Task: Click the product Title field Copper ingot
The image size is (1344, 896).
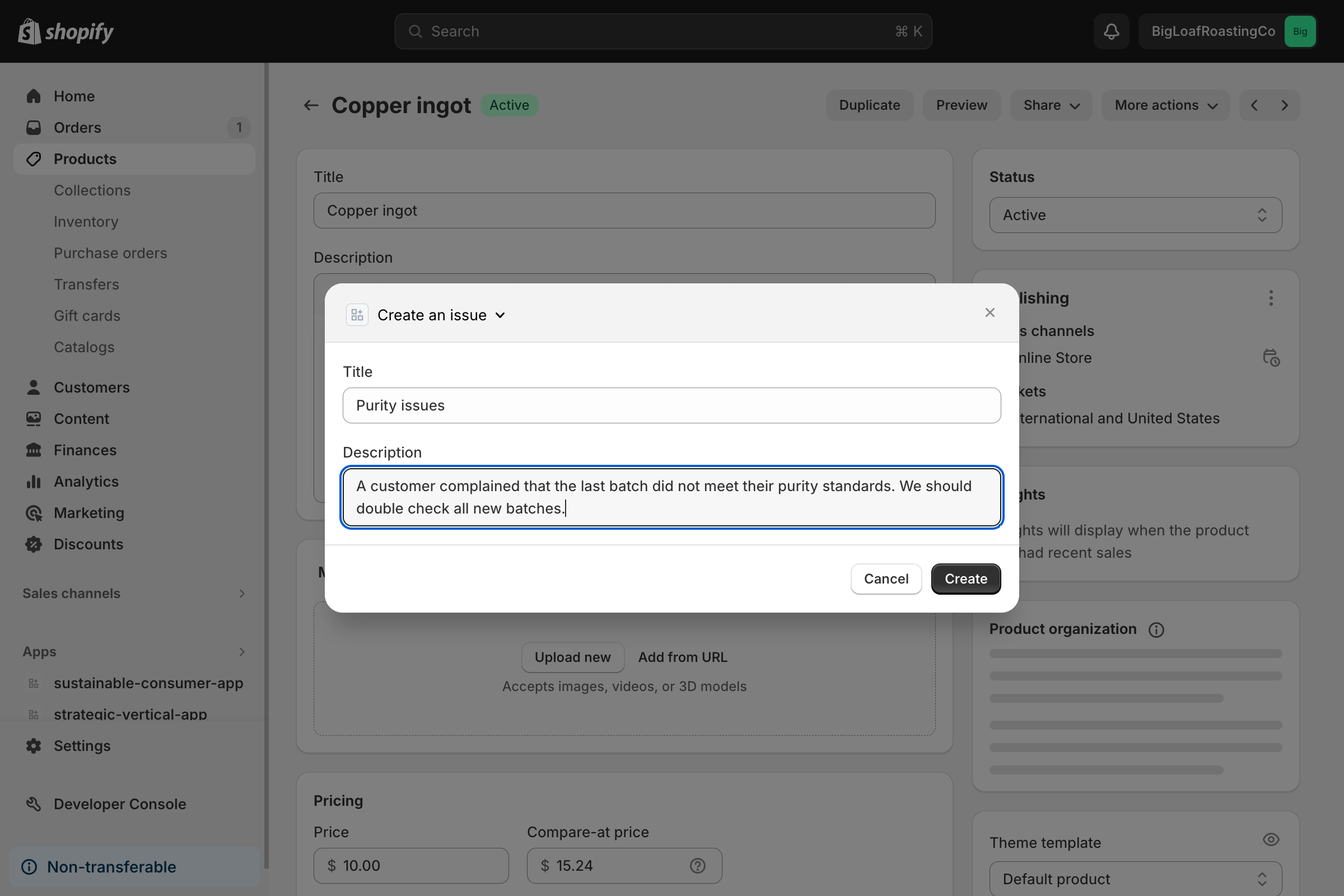Action: pyautogui.click(x=624, y=211)
